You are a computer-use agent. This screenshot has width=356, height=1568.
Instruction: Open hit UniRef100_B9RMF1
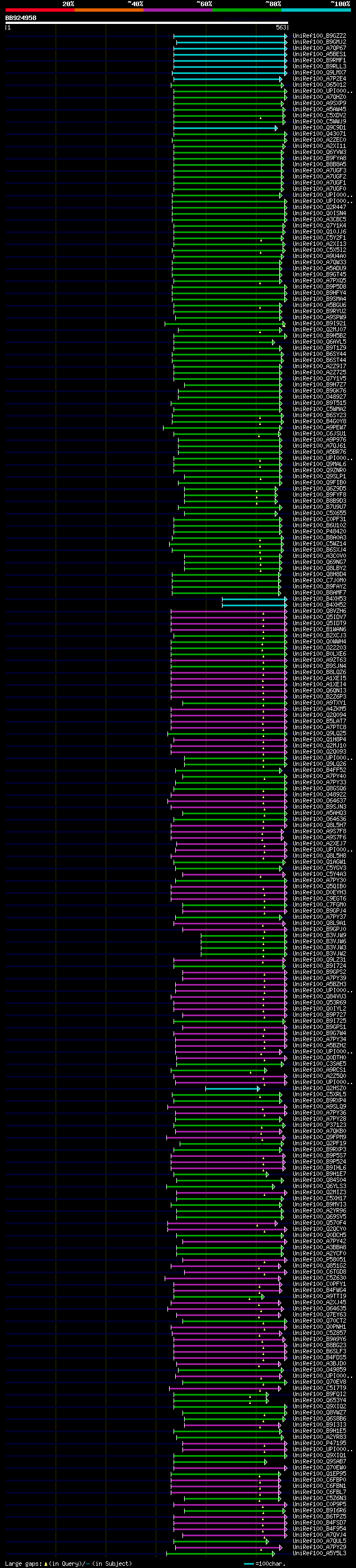[319, 60]
